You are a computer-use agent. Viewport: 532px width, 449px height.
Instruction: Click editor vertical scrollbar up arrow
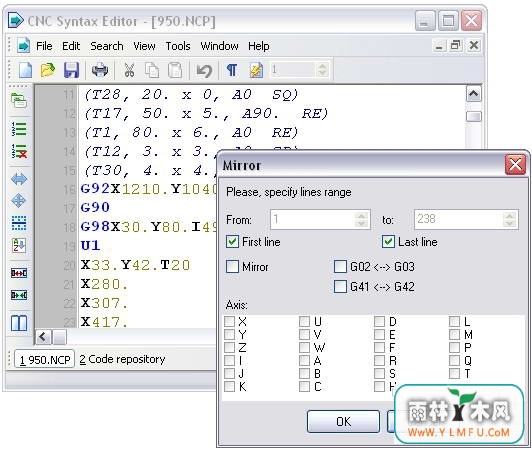[474, 94]
